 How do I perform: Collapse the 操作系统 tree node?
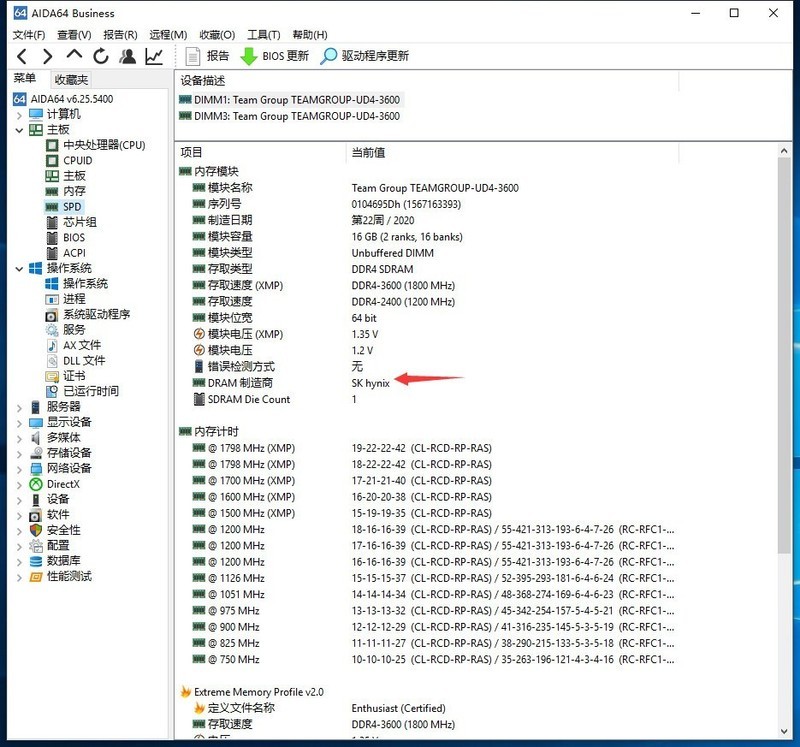19,268
